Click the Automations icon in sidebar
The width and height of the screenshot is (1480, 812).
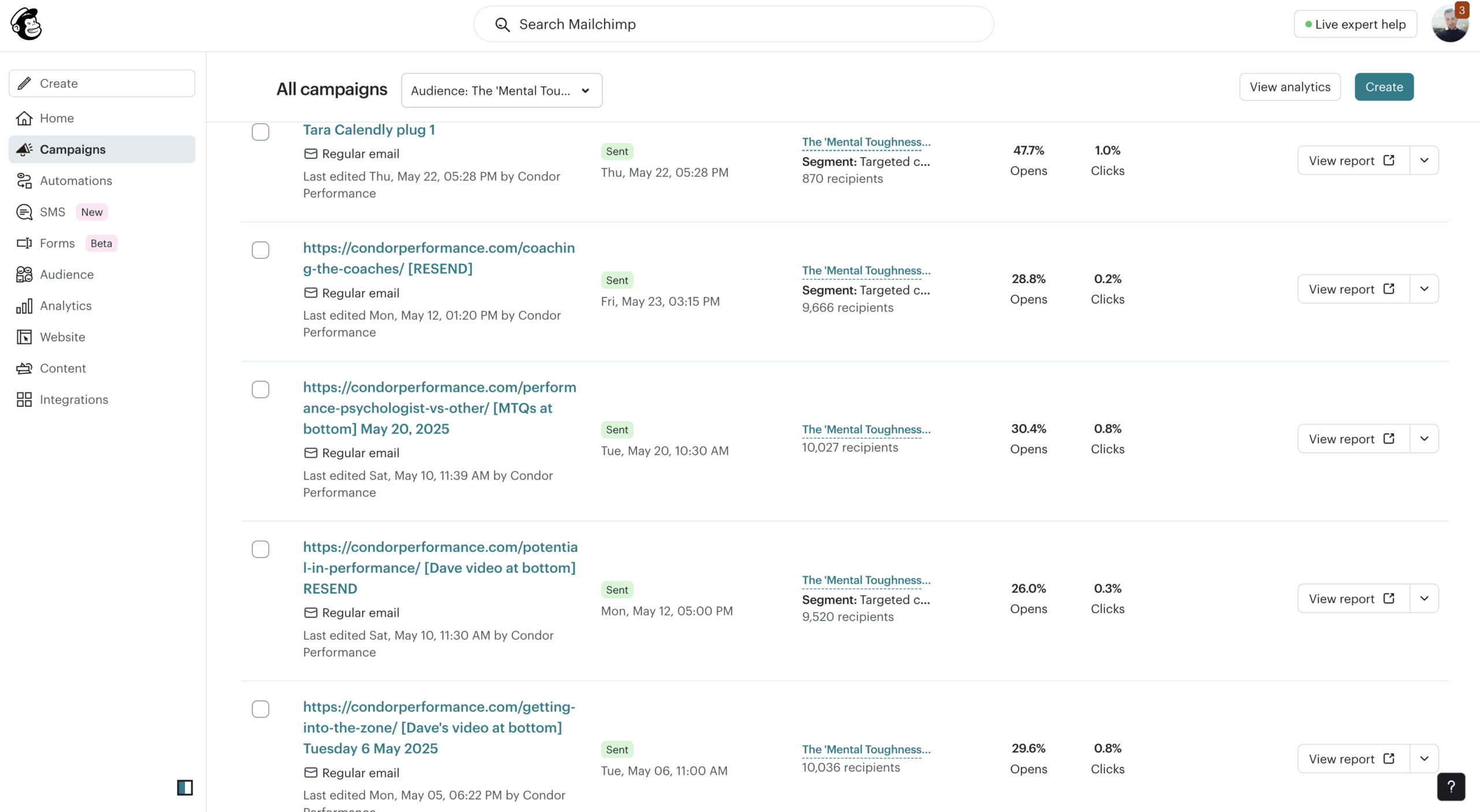point(24,181)
